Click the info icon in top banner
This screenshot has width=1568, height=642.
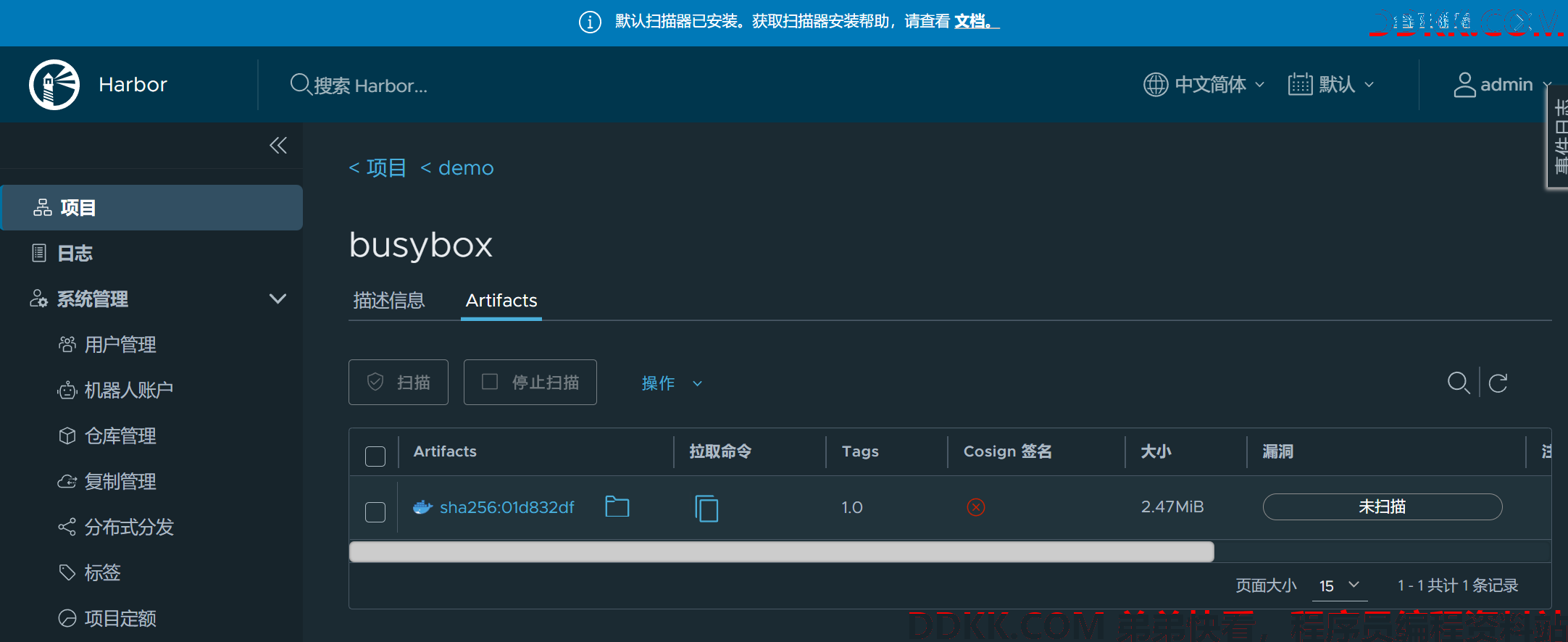coord(590,22)
